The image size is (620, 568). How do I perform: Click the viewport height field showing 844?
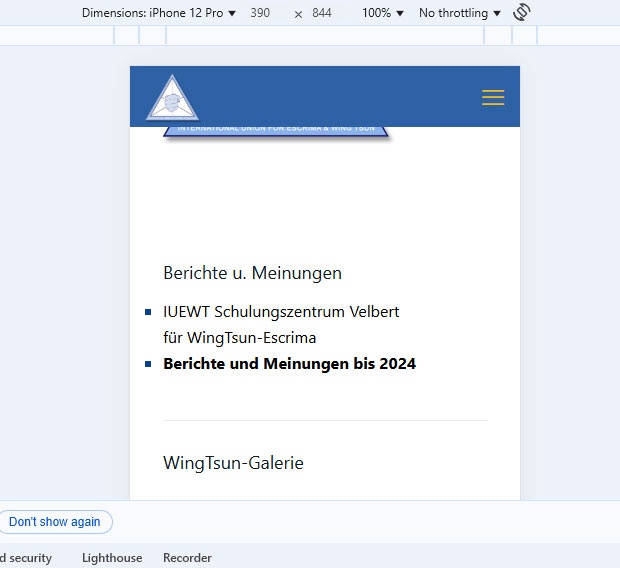pyautogui.click(x=322, y=13)
